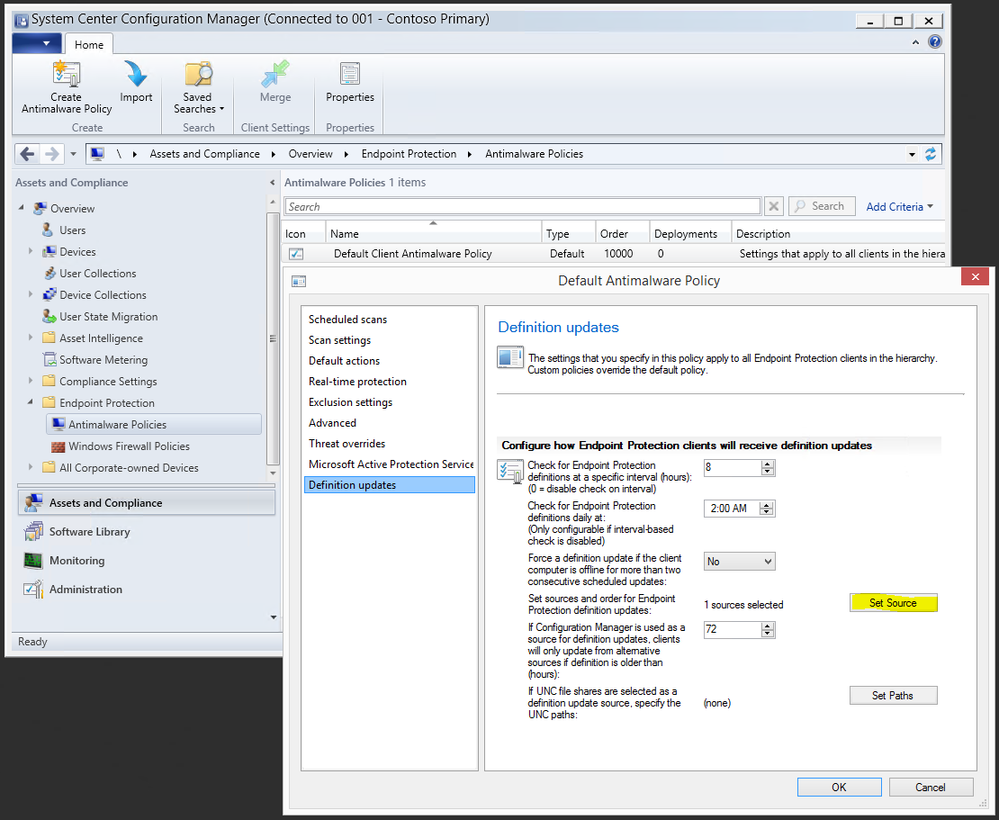Click the Set Paths button
Image resolution: width=999 pixels, height=820 pixels.
point(893,695)
